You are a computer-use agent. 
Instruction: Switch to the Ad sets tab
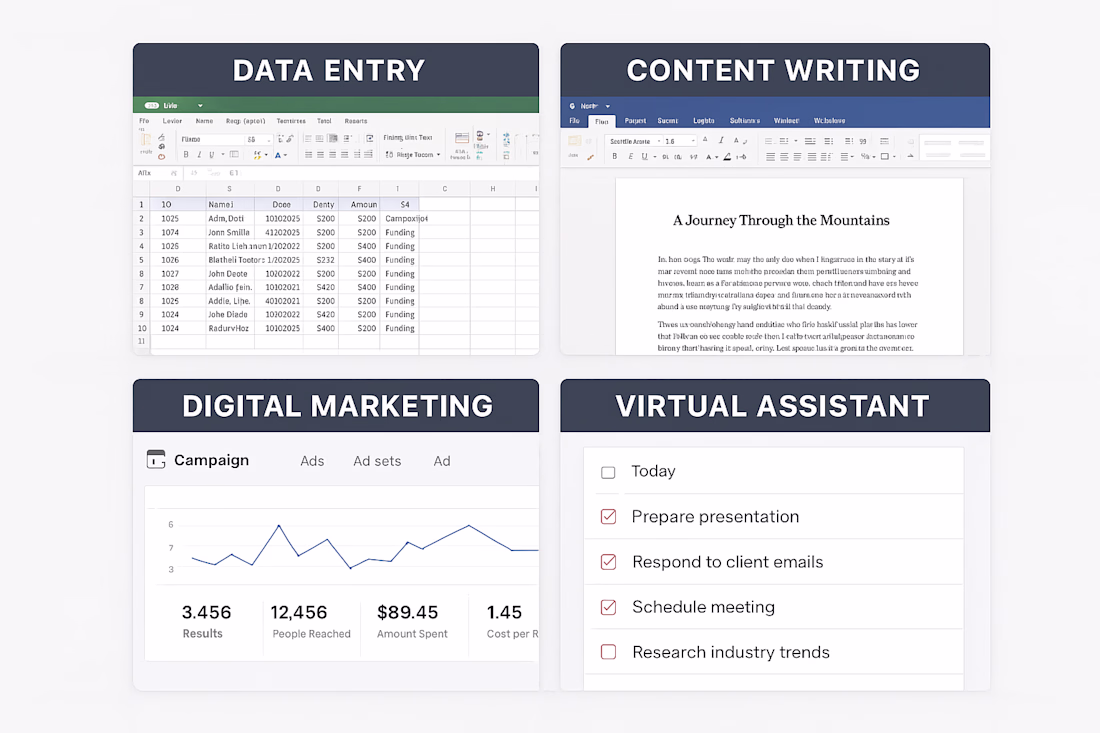[x=377, y=461]
